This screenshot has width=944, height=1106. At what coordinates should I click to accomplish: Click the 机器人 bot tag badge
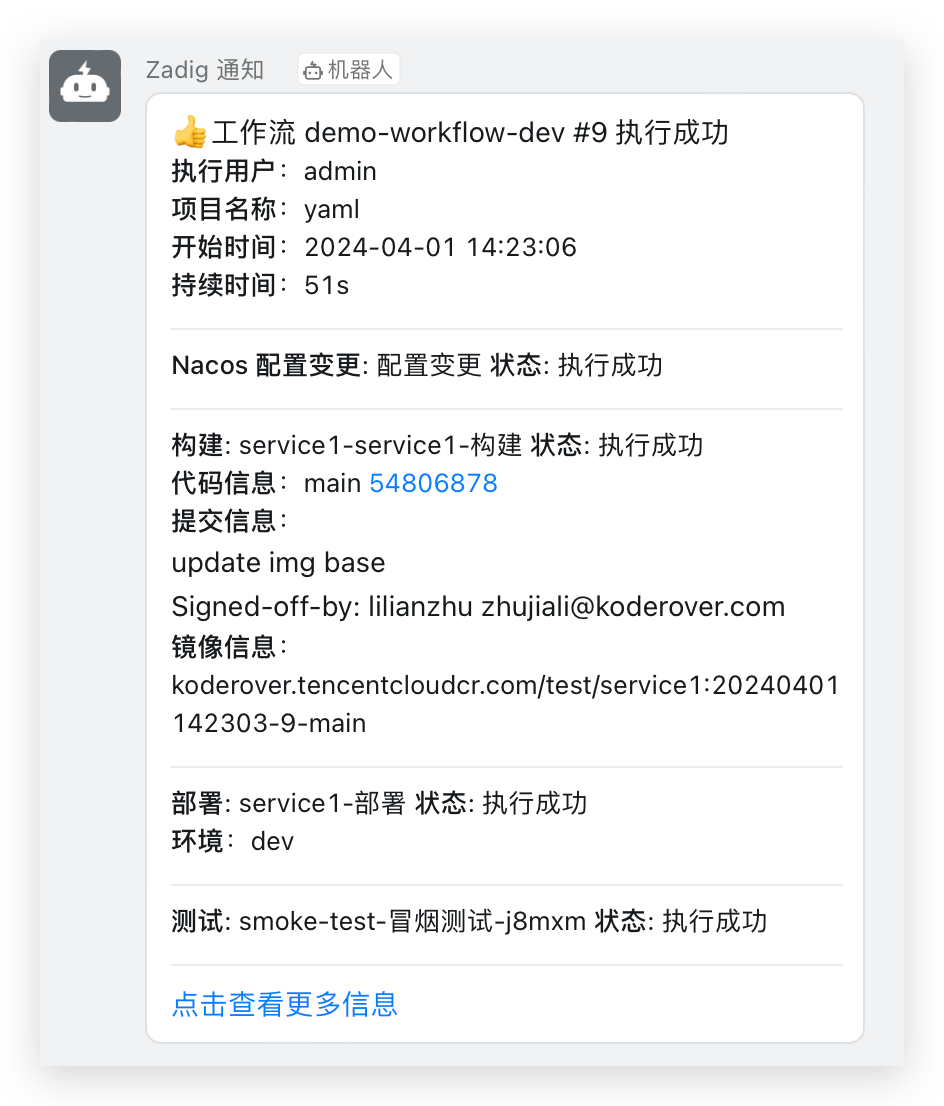click(x=349, y=70)
